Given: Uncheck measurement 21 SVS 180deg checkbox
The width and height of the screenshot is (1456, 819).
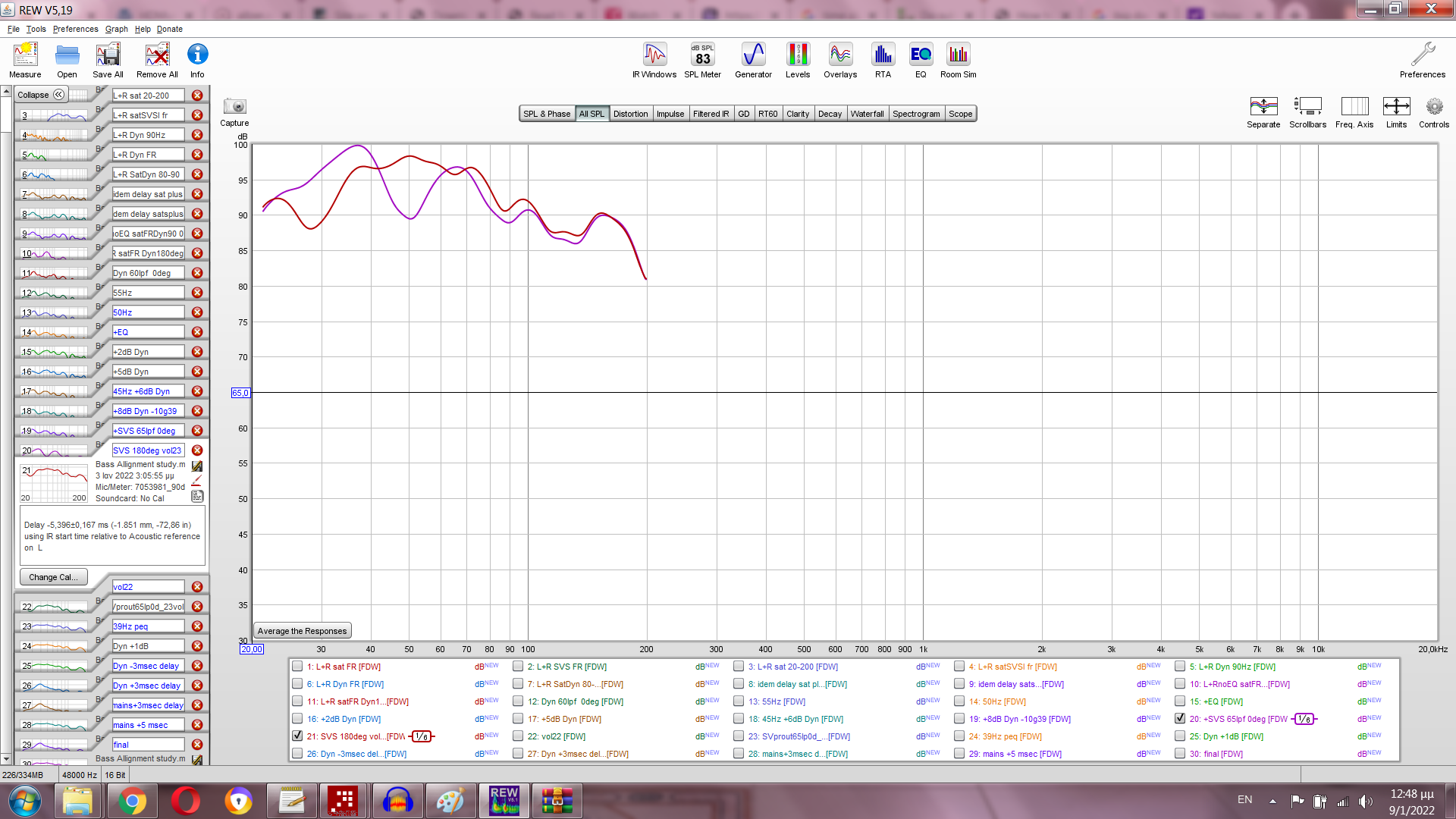Looking at the screenshot, I should pyautogui.click(x=297, y=736).
